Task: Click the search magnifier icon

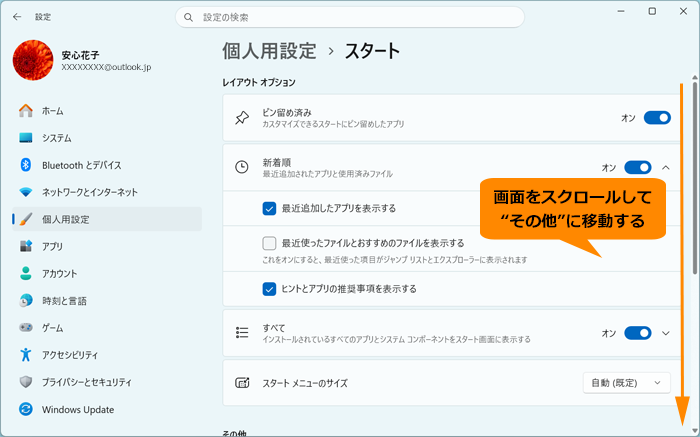Action: 188,17
